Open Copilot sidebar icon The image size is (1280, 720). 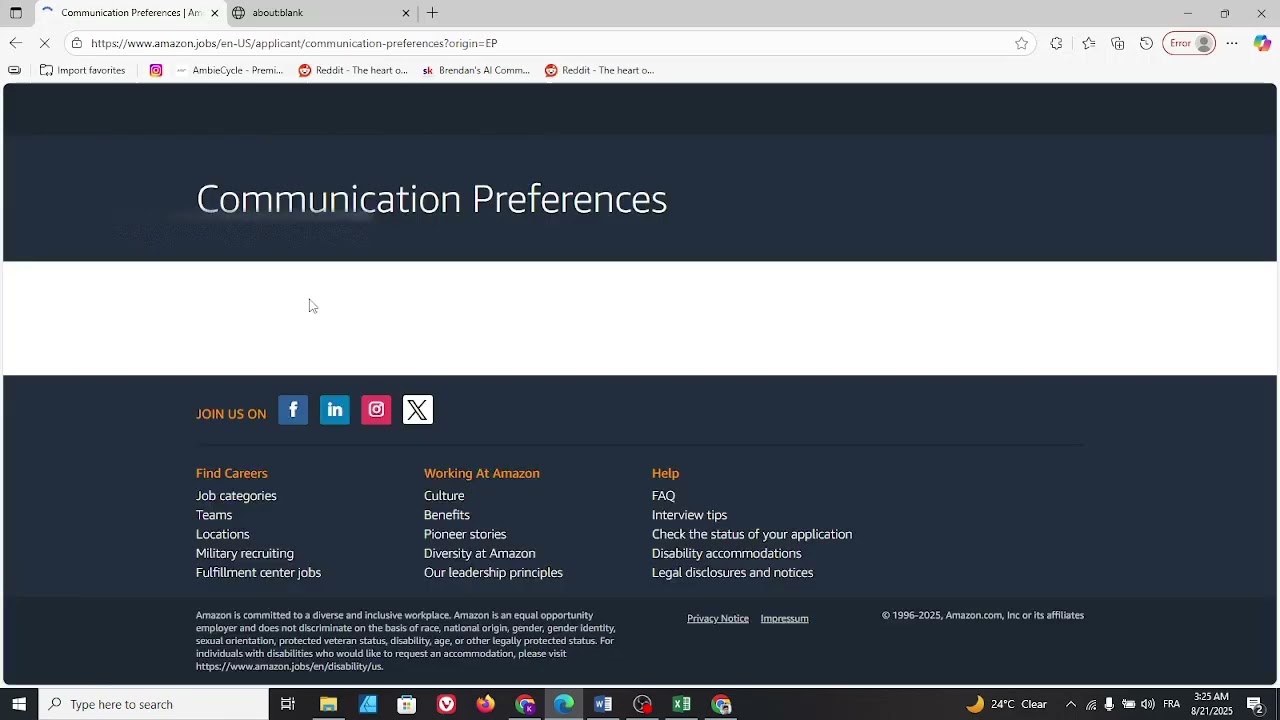coord(1262,43)
